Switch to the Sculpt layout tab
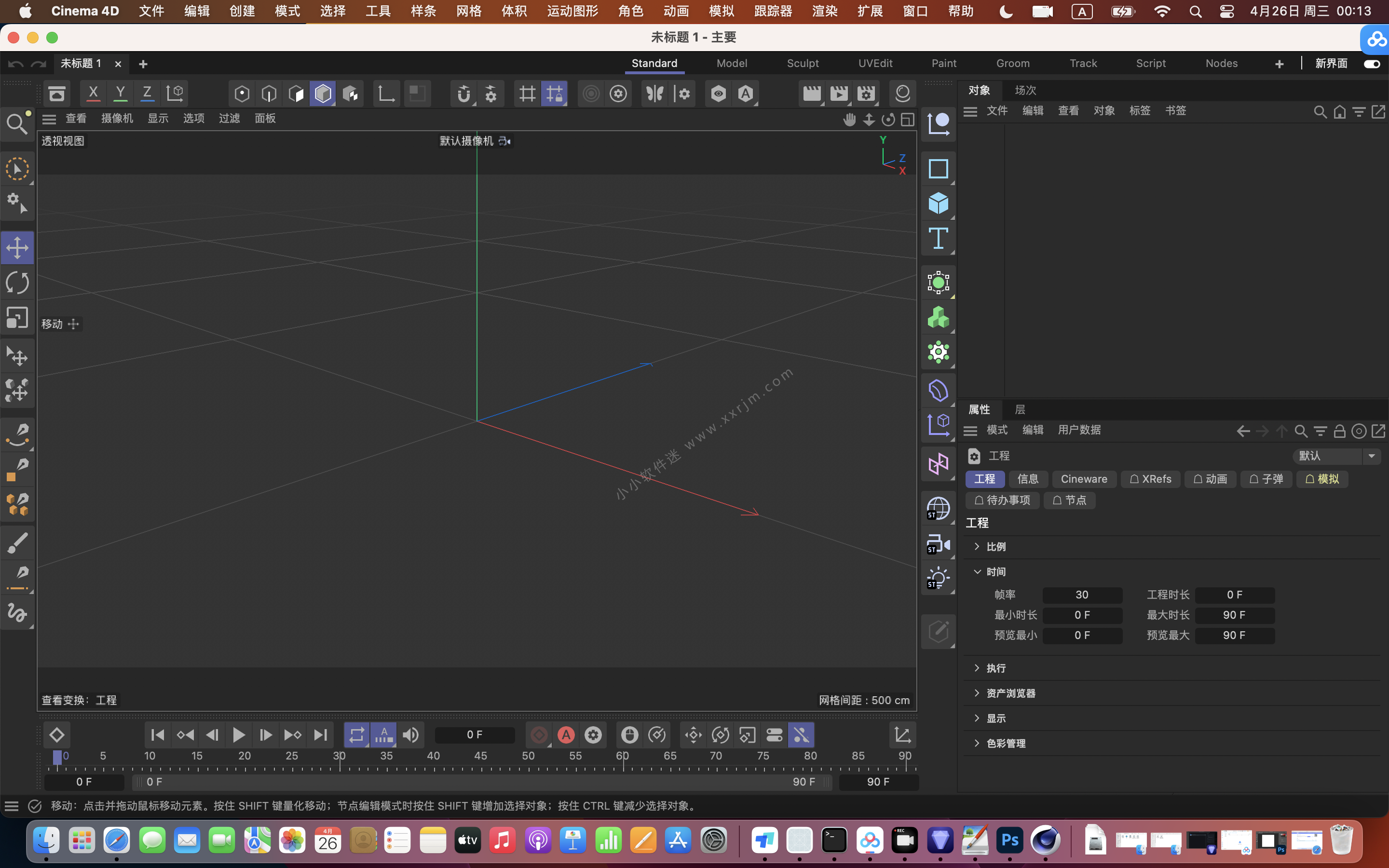Viewport: 1389px width, 868px height. pos(803,63)
